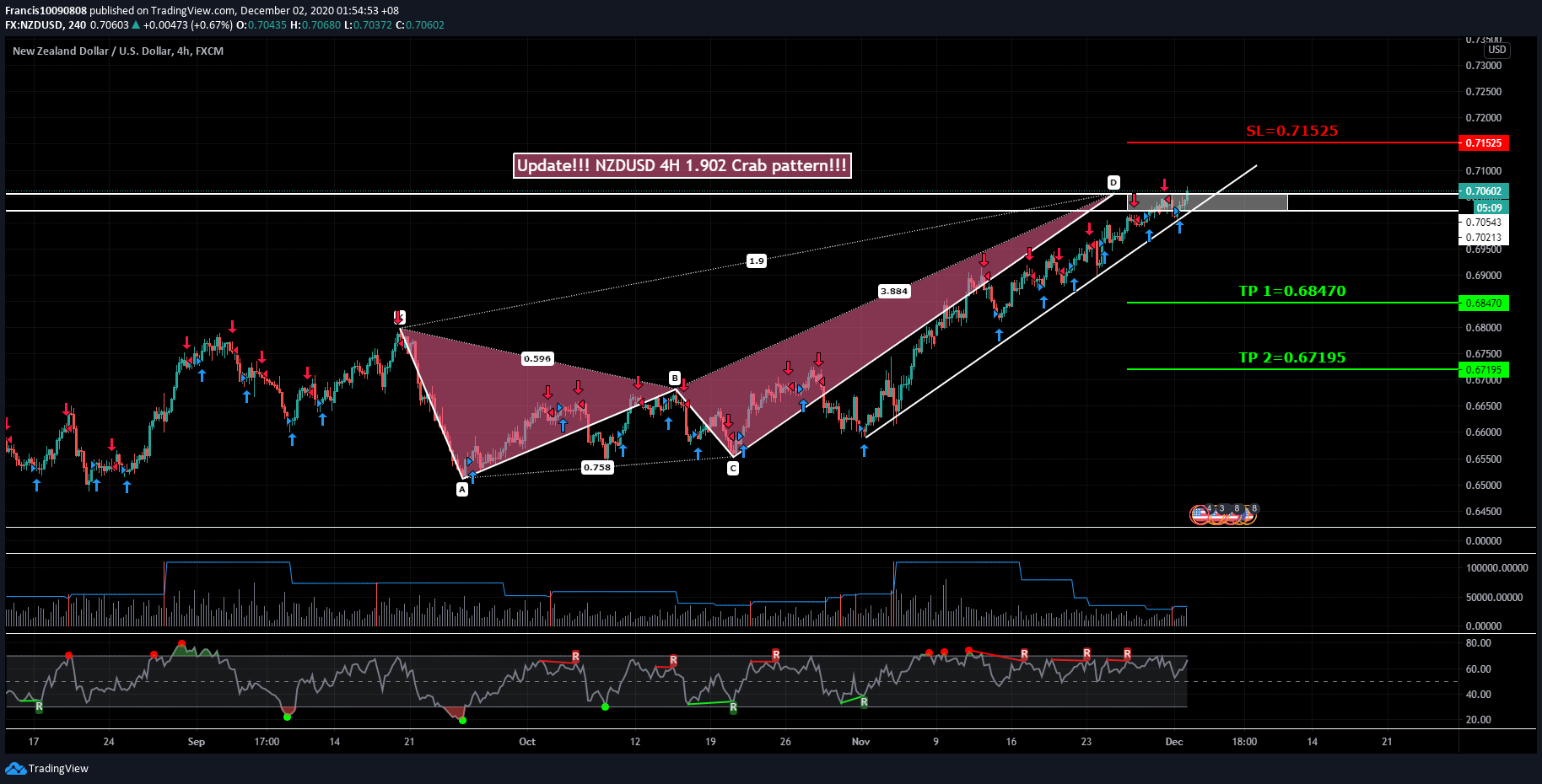The image size is (1542, 784).
Task: Select the 0.758 ratio label
Action: (x=597, y=467)
